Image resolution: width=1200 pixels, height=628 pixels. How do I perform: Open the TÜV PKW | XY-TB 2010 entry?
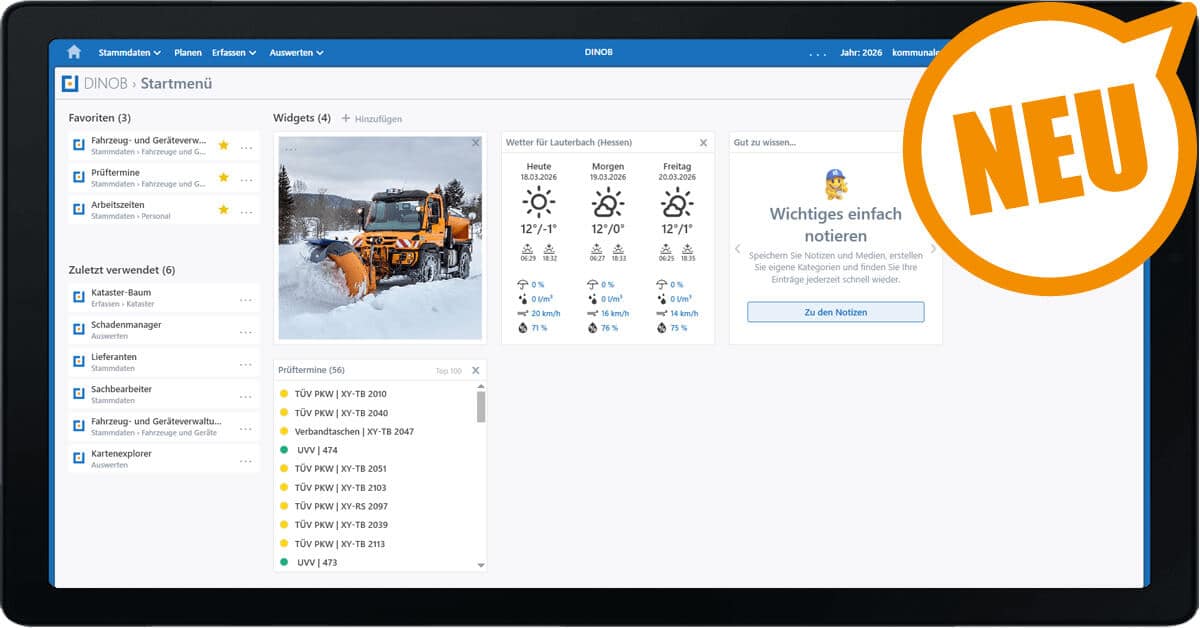(340, 394)
